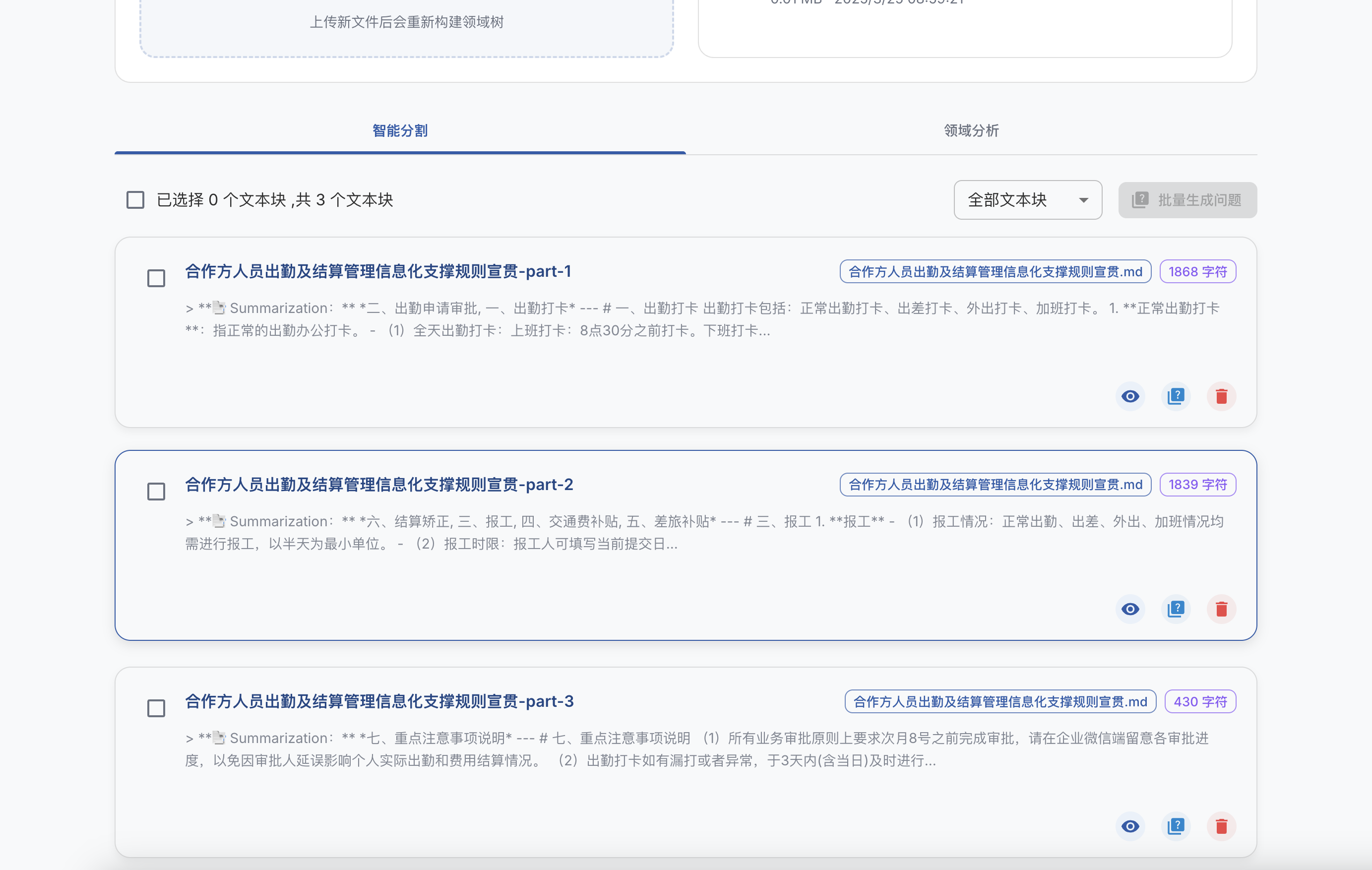Delete the part-1 text block
Viewport: 1372px width, 870px height.
point(1221,396)
